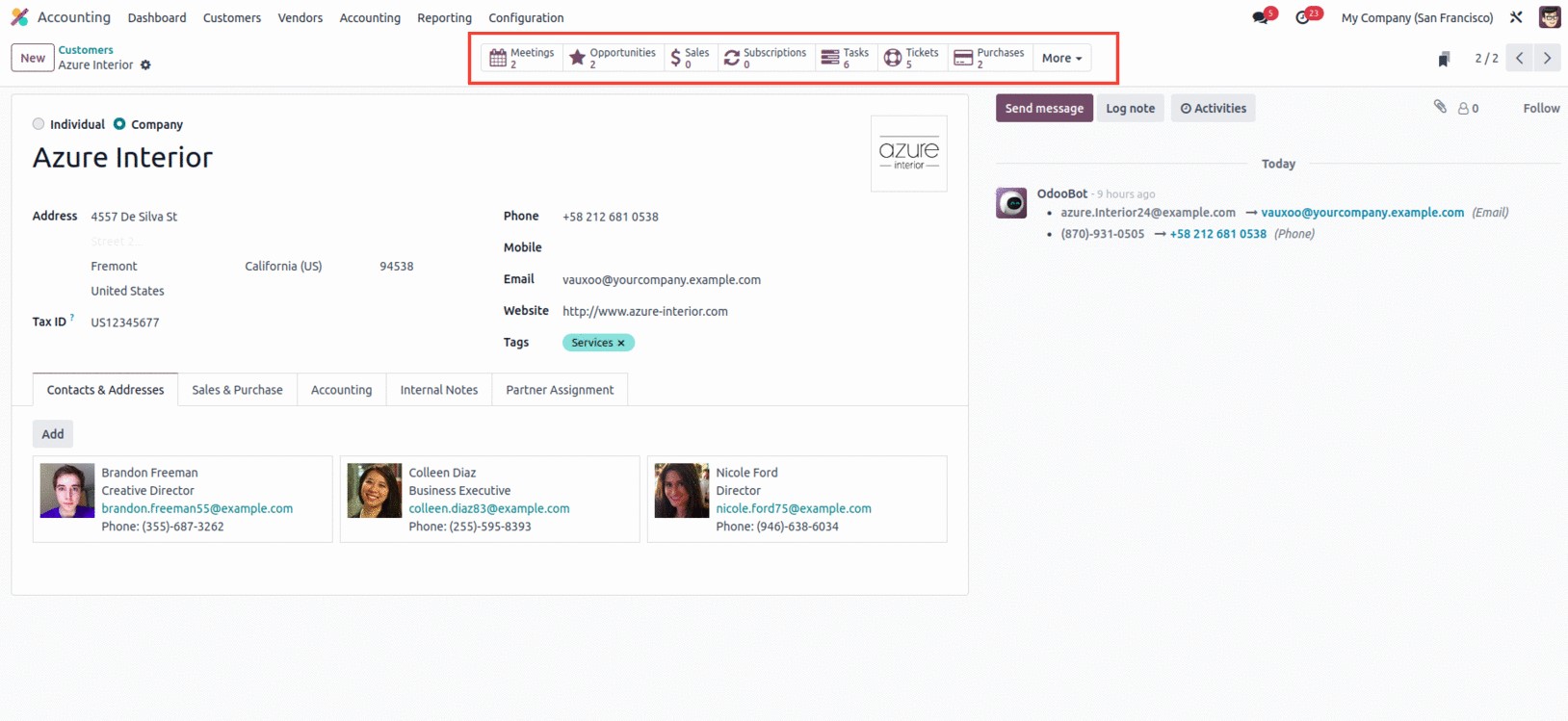Open the Vendors menu
The height and width of the screenshot is (721, 1568).
coord(301,17)
